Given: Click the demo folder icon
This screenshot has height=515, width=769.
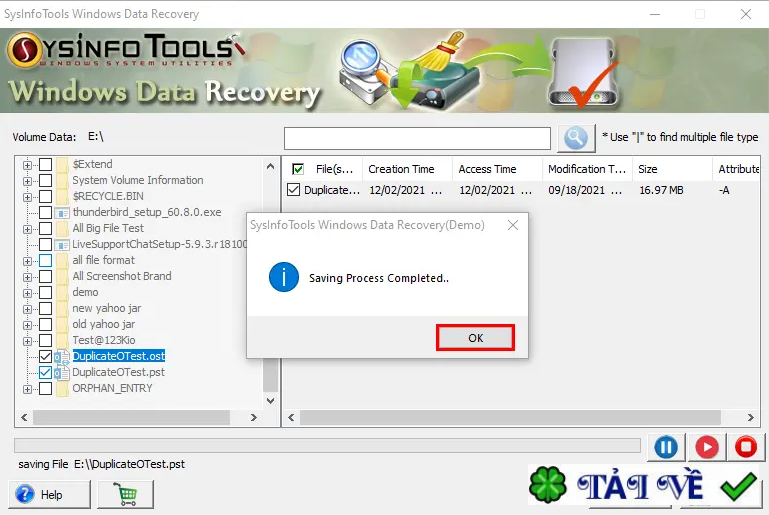Looking at the screenshot, I should click(62, 293).
